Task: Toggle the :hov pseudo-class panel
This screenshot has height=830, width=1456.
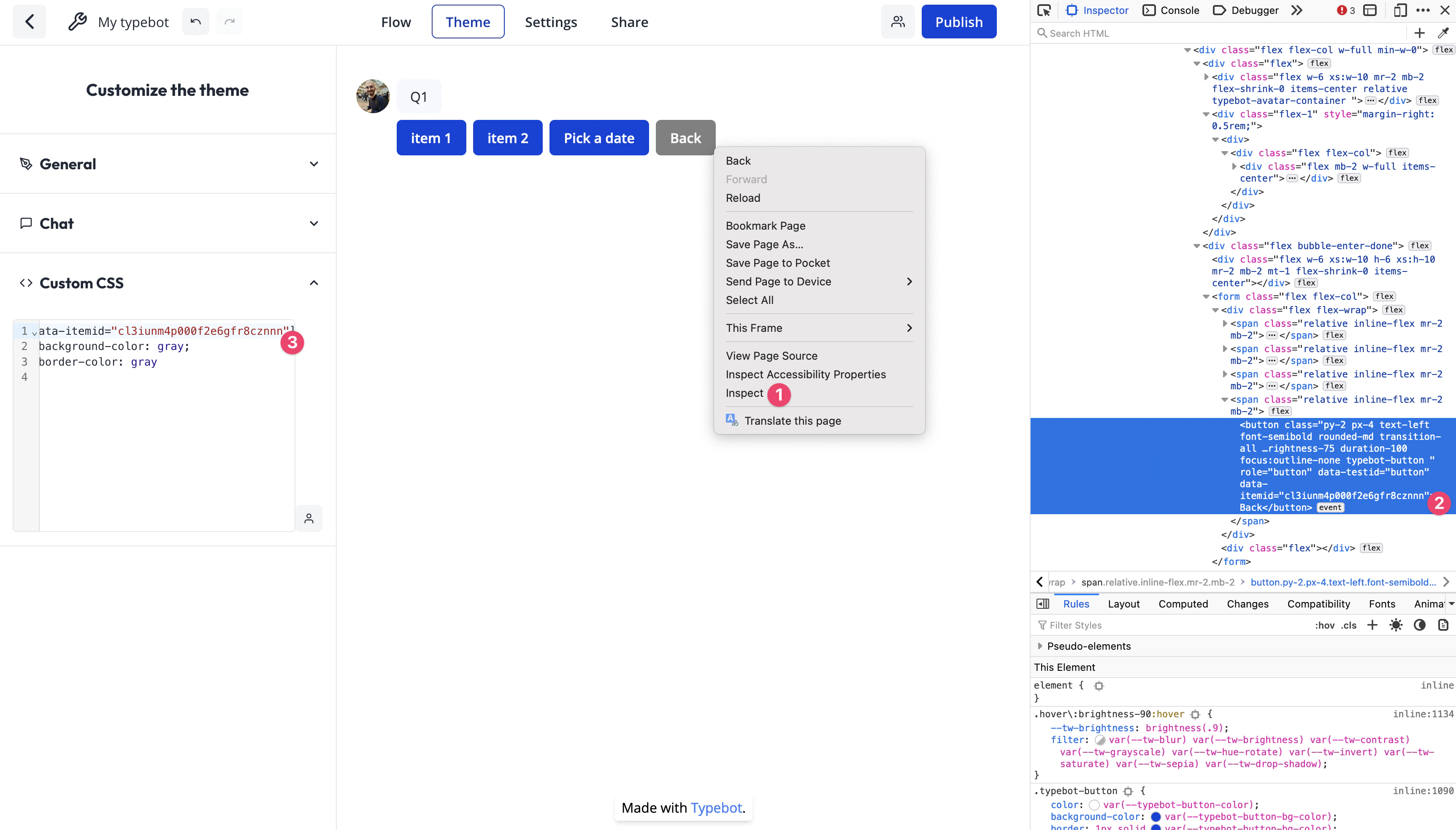Action: (x=1324, y=625)
